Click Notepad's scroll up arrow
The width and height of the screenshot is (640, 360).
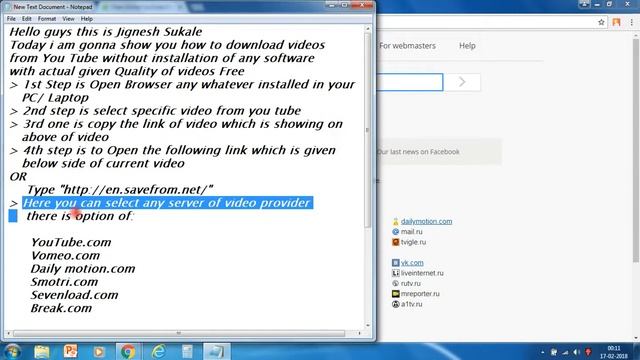[x=367, y=29]
